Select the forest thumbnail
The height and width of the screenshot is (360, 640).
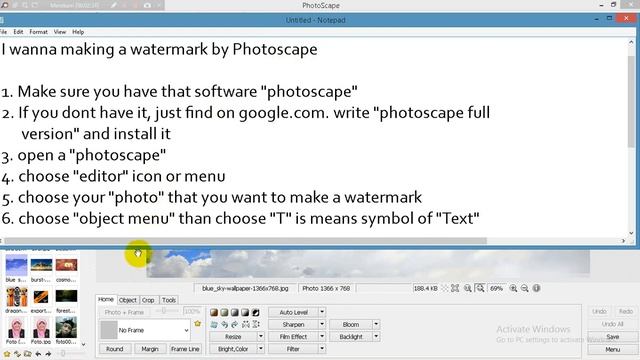click(x=66, y=297)
